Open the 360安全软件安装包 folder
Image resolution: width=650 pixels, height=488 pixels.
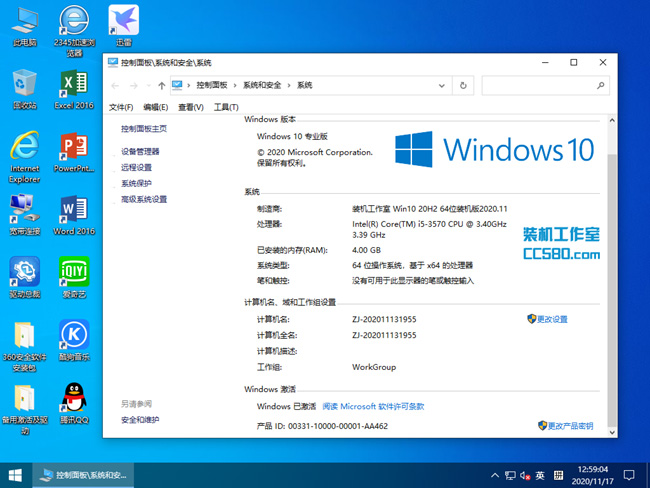click(25, 346)
